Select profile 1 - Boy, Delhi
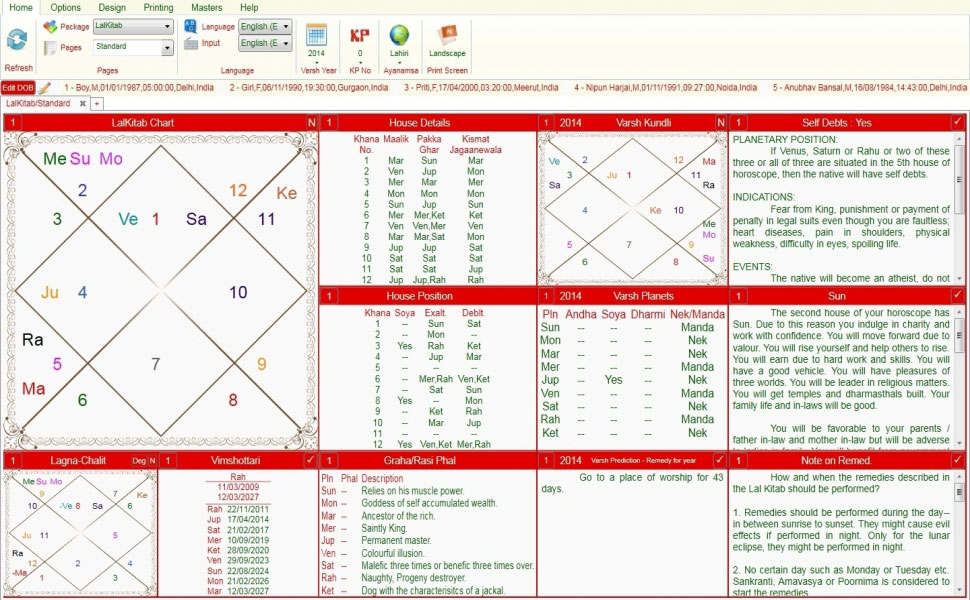970x600 pixels. [x=139, y=88]
